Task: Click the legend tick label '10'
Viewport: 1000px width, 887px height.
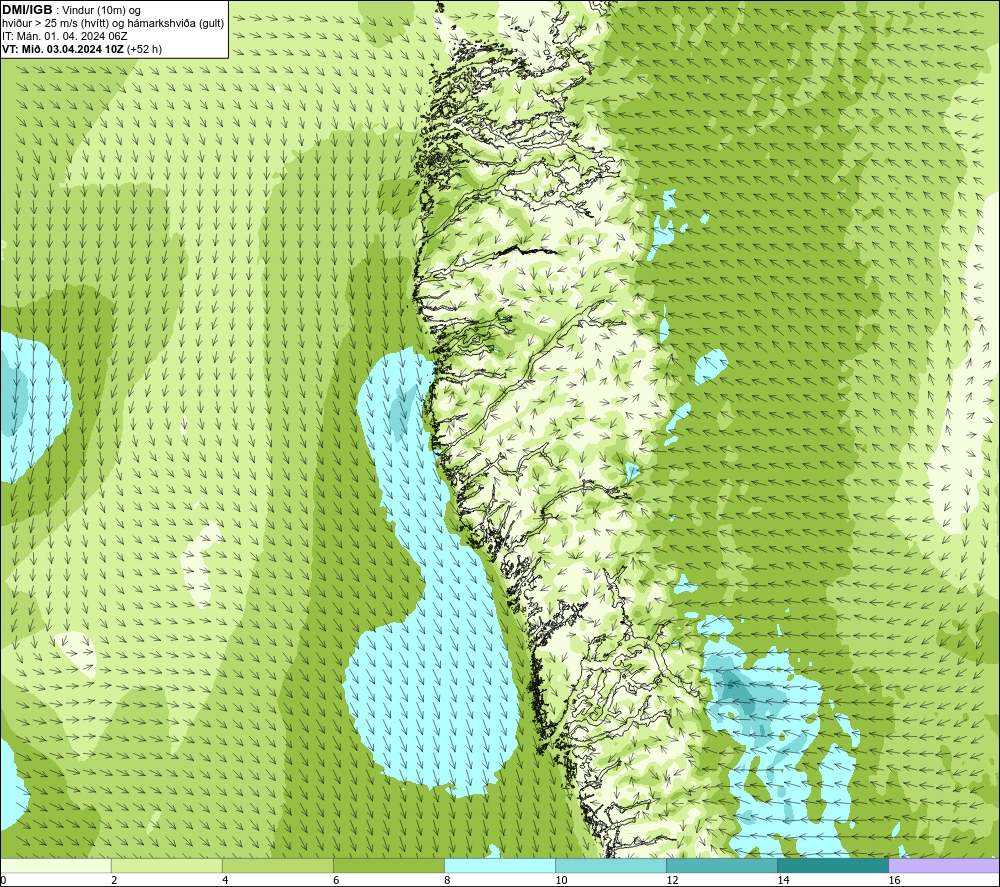Action: 561,880
